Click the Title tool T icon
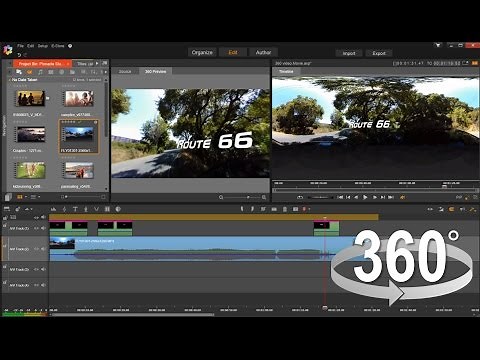The height and width of the screenshot is (360, 480). pos(75,209)
